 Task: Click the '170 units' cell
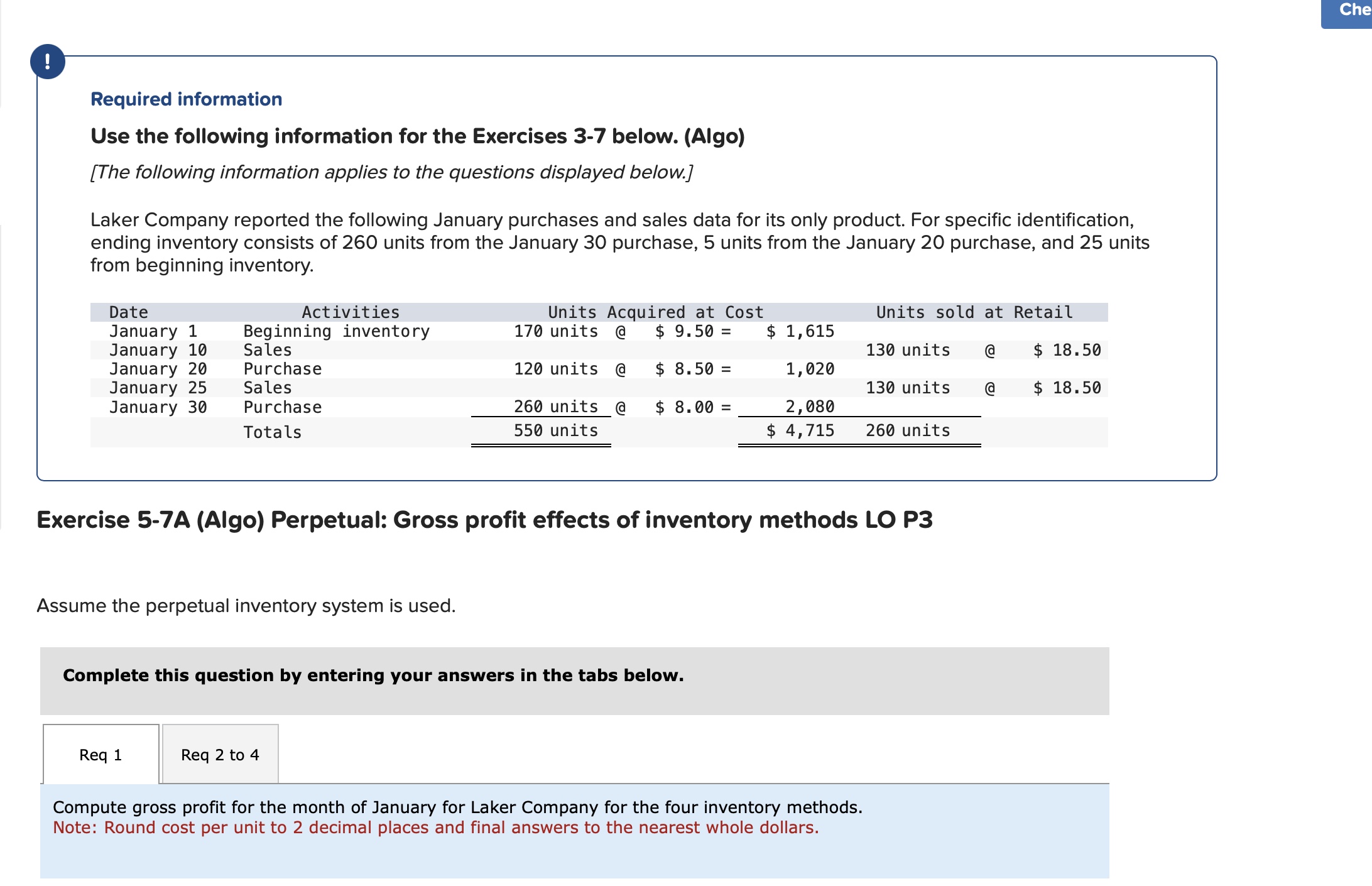click(556, 331)
